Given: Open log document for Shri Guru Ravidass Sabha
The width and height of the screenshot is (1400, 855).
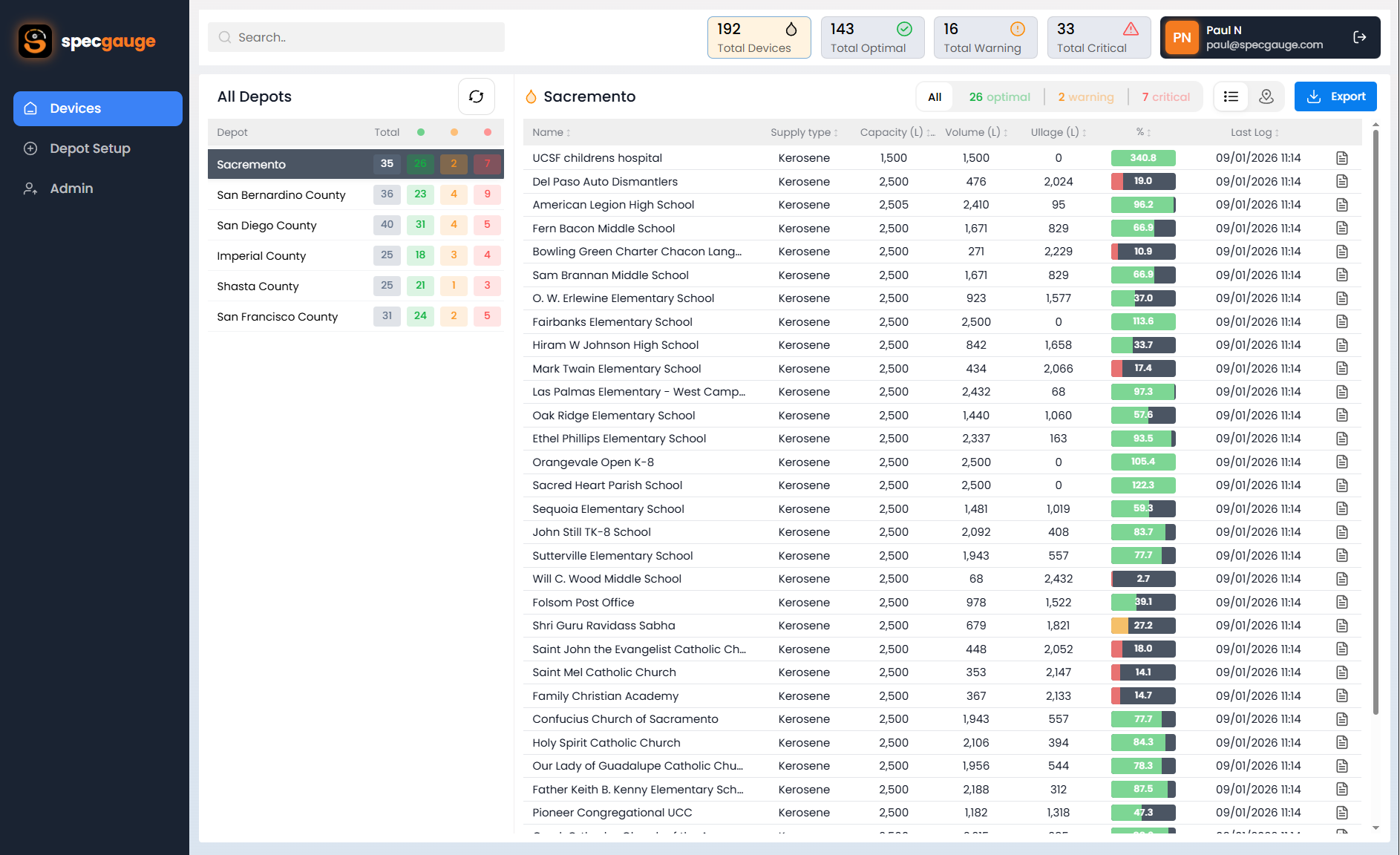Looking at the screenshot, I should (x=1341, y=626).
